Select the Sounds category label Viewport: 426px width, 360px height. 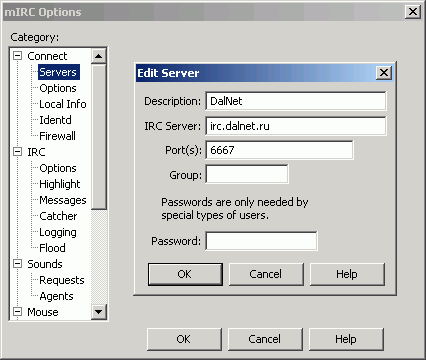[45, 264]
